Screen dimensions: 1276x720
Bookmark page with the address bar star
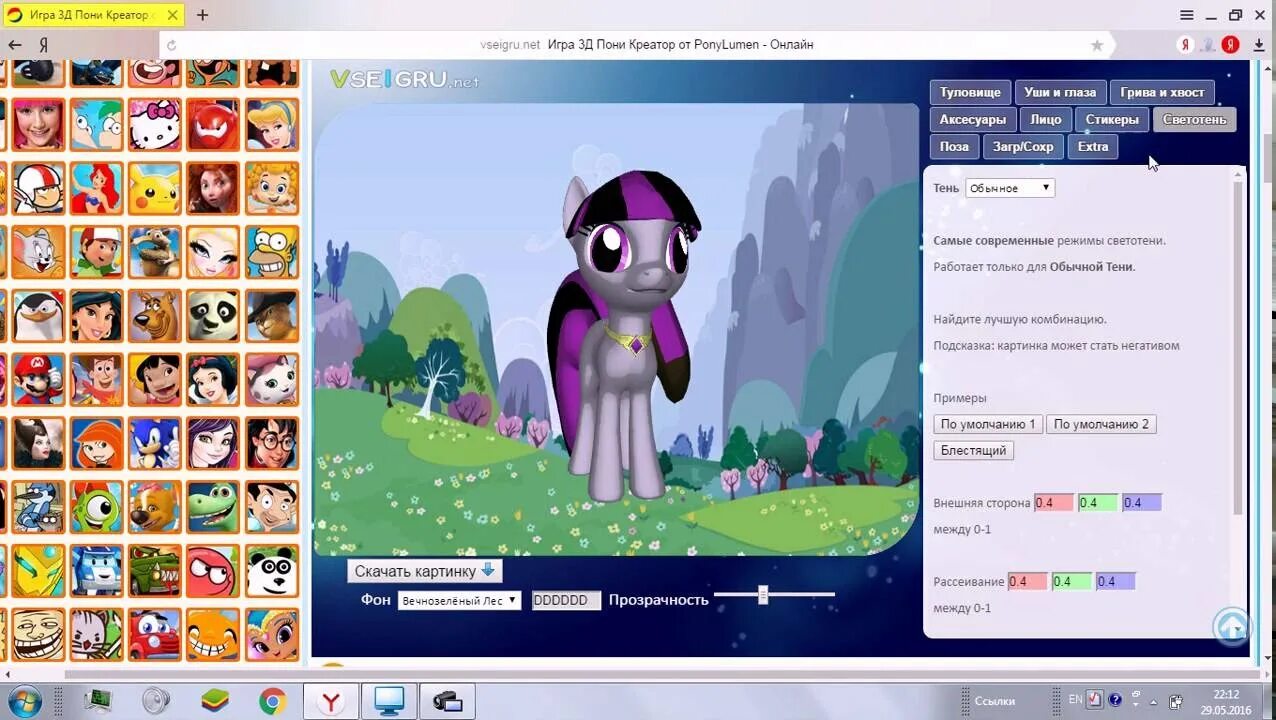click(1097, 45)
